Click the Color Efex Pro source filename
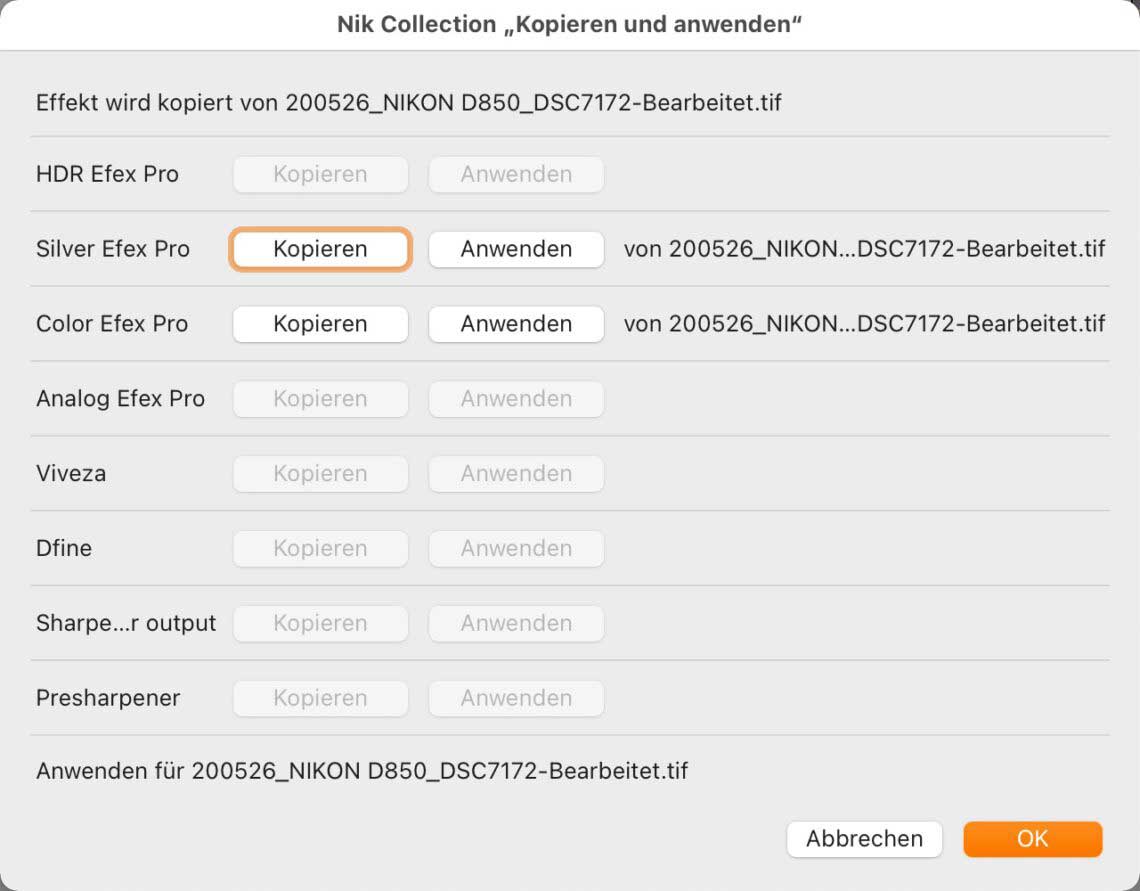The height and width of the screenshot is (891, 1140). click(864, 324)
